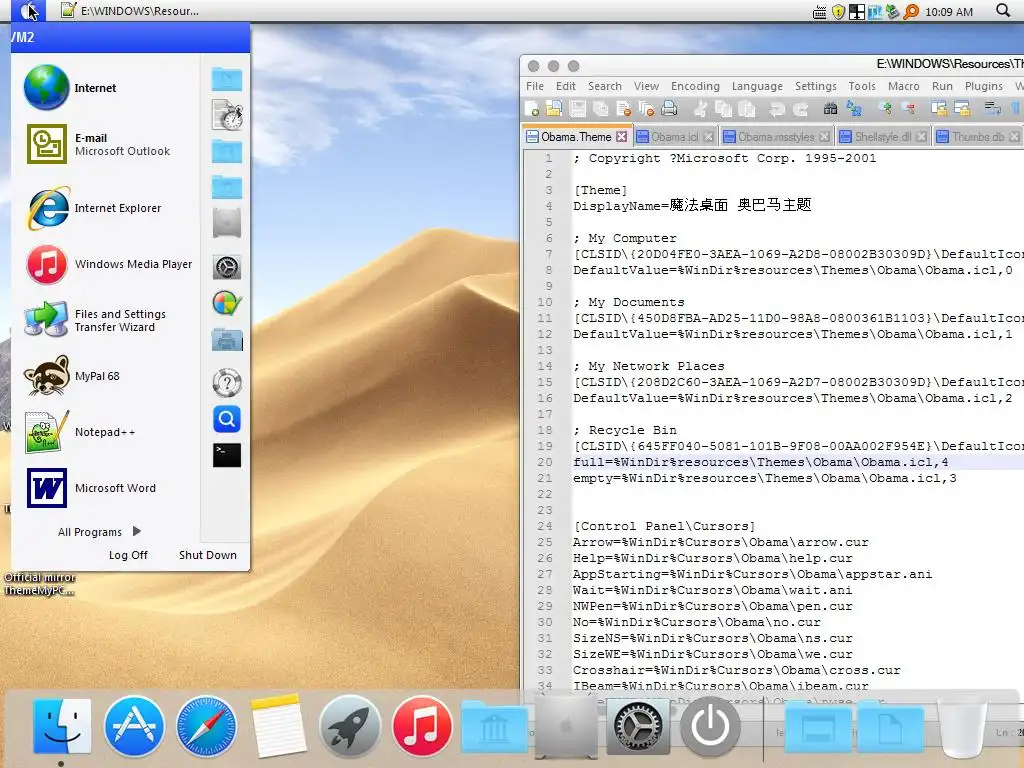
Task: Open iTunes music icon in the dock
Action: [422, 726]
